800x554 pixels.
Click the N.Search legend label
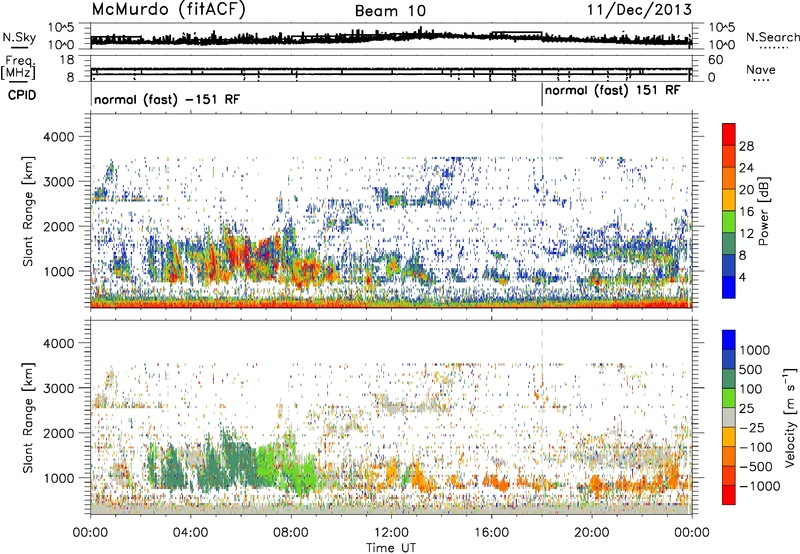(772, 37)
